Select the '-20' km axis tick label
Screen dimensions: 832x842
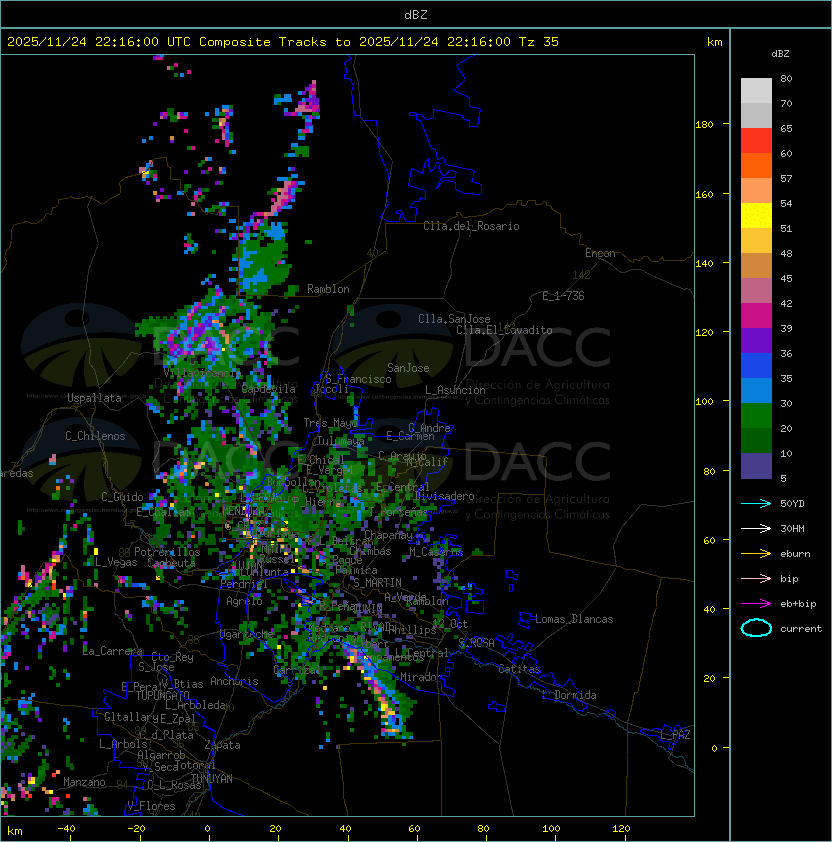click(x=136, y=829)
